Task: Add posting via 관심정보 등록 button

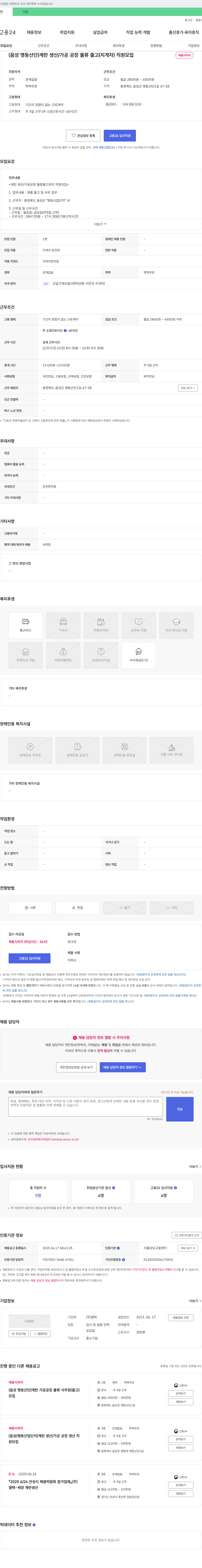Action: point(83,136)
